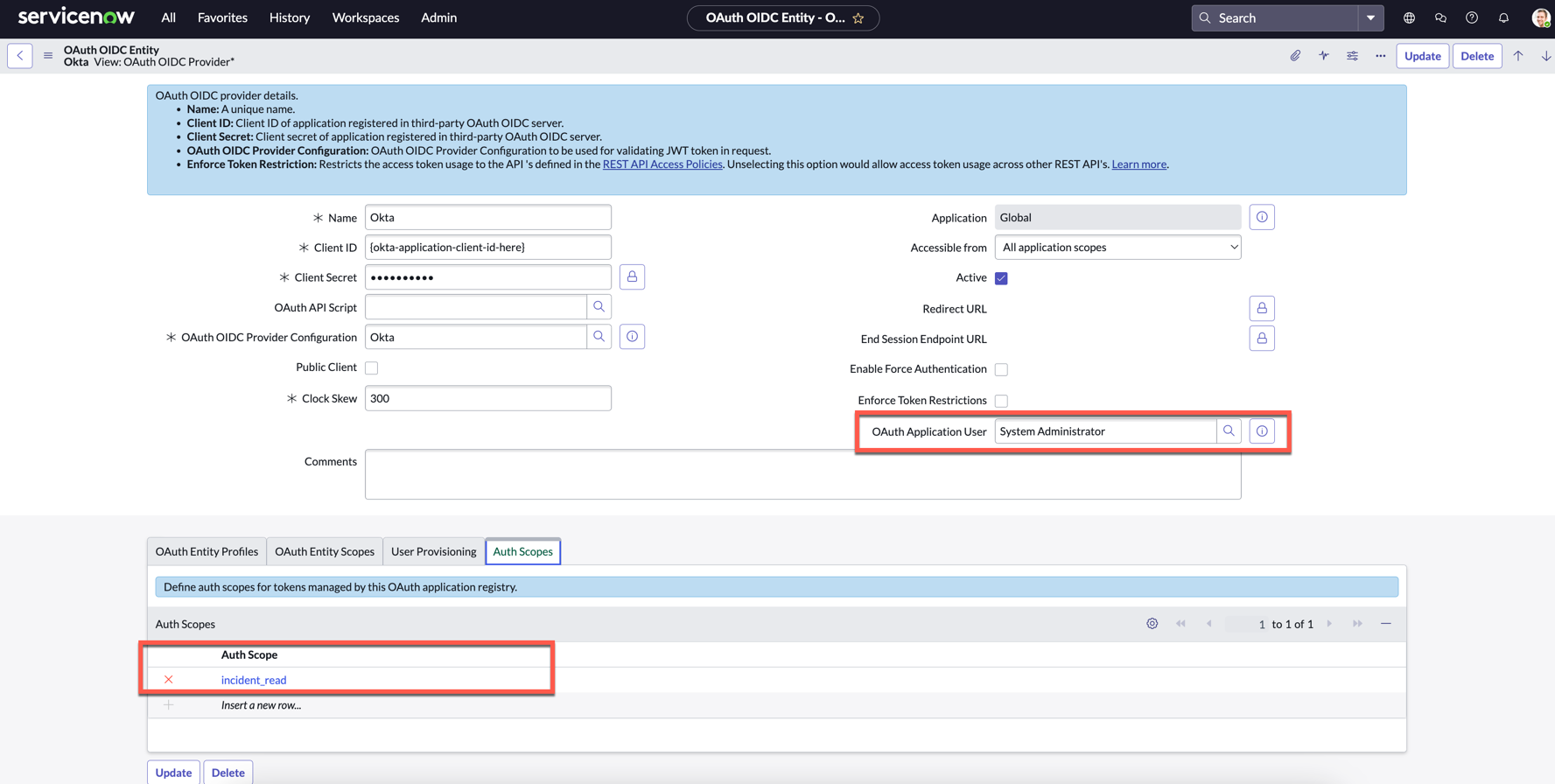Screen dimensions: 1555x784
Task: Click the header Delete button
Action: pyautogui.click(x=1477, y=56)
